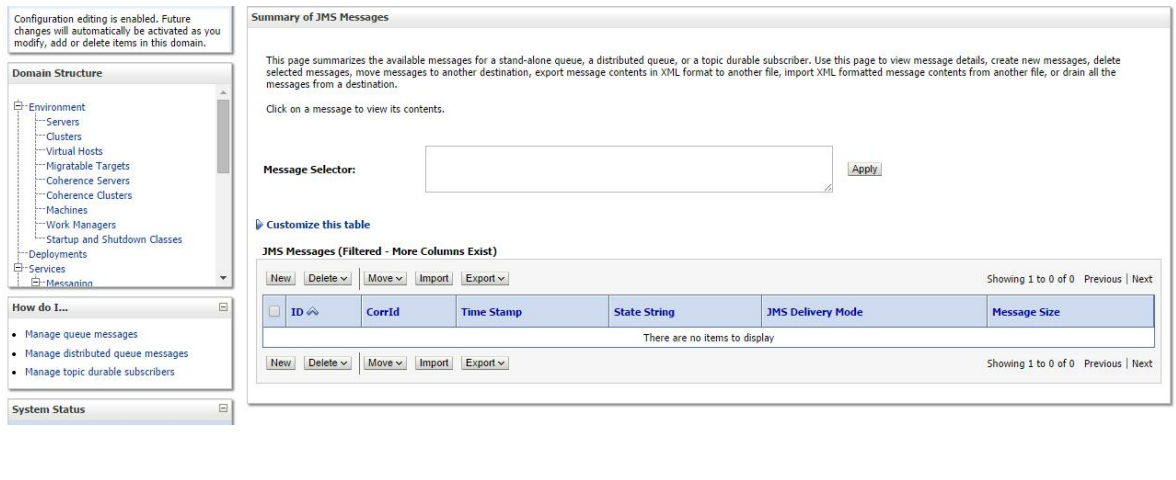Screen dimensions: 1176x480
Task: Open Deployments tree item
Action: pos(58,254)
